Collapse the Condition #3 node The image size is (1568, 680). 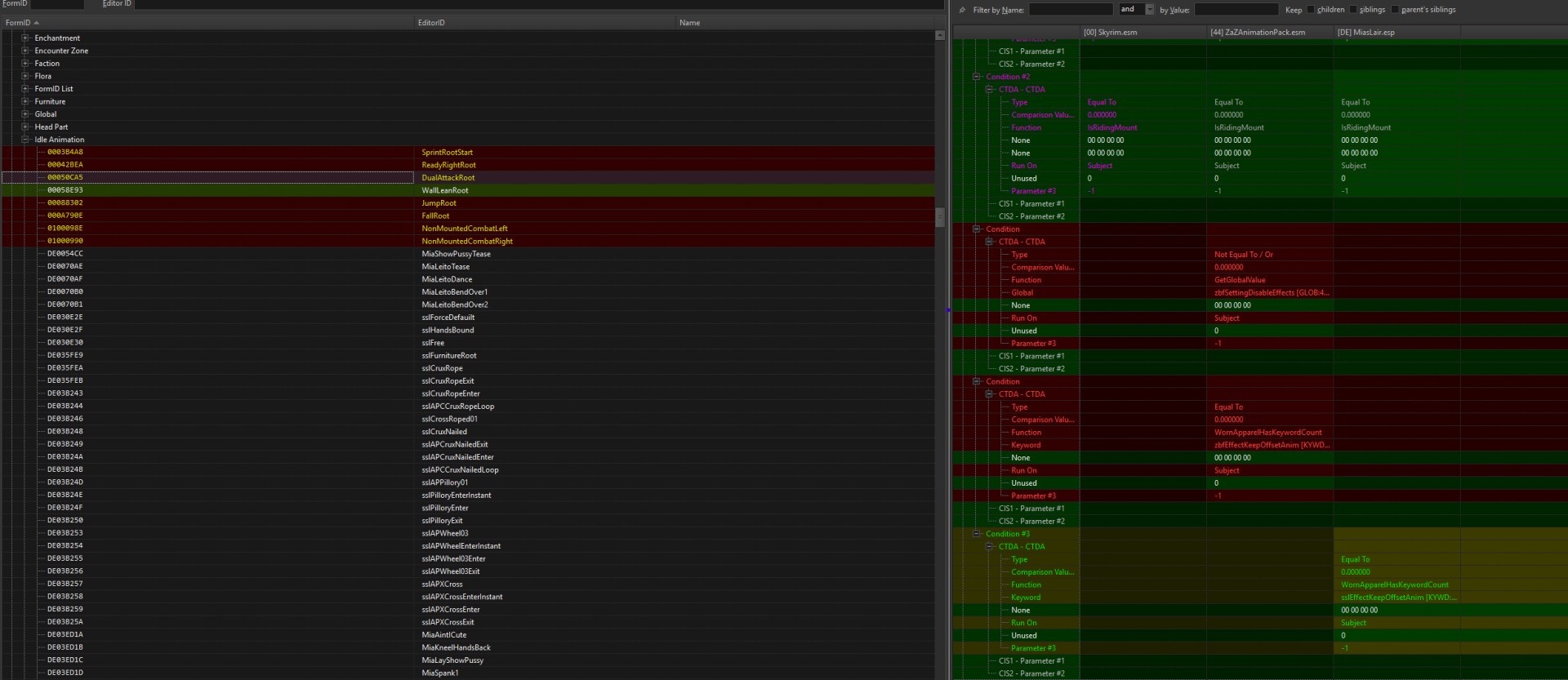pos(976,534)
